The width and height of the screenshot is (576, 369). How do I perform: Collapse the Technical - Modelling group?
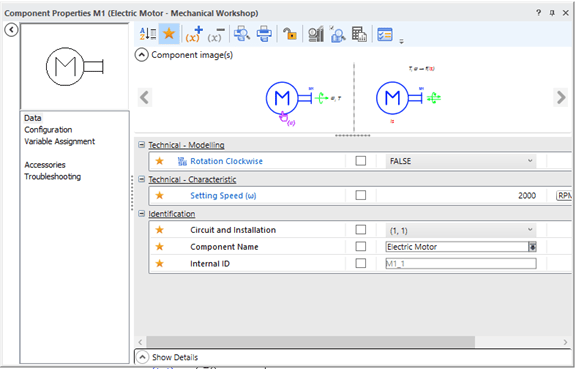[141, 145]
